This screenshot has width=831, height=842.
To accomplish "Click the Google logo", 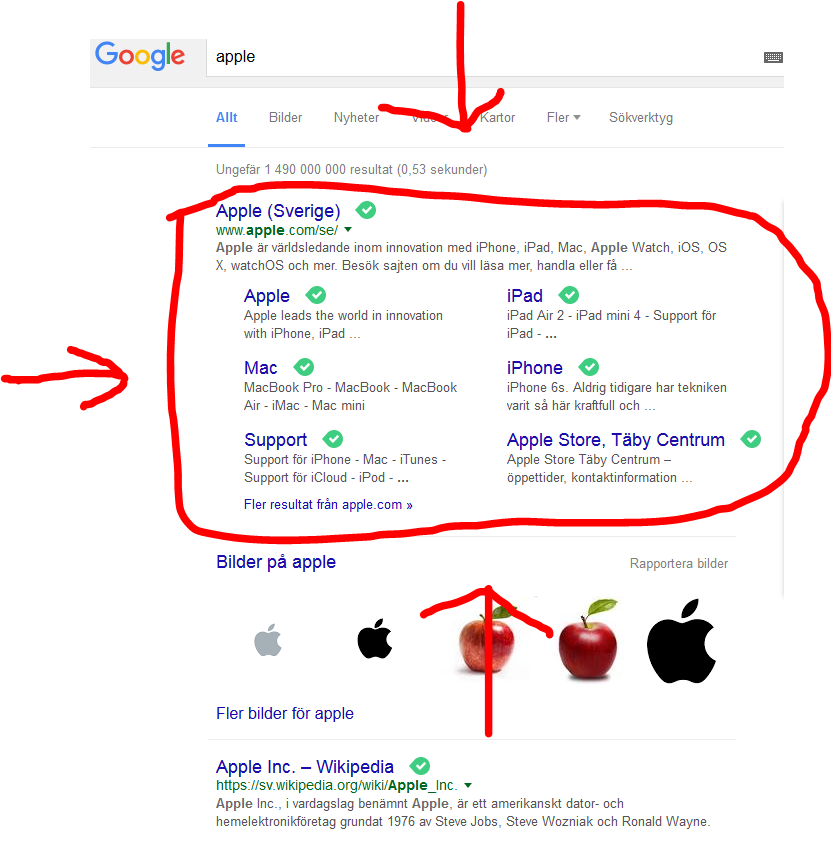I will [x=140, y=55].
